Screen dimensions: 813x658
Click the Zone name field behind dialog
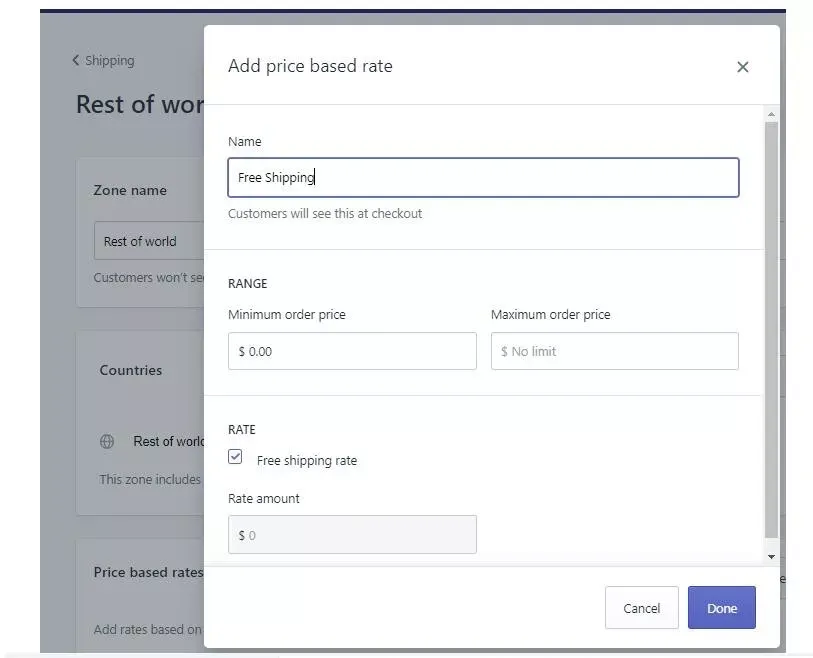point(150,242)
